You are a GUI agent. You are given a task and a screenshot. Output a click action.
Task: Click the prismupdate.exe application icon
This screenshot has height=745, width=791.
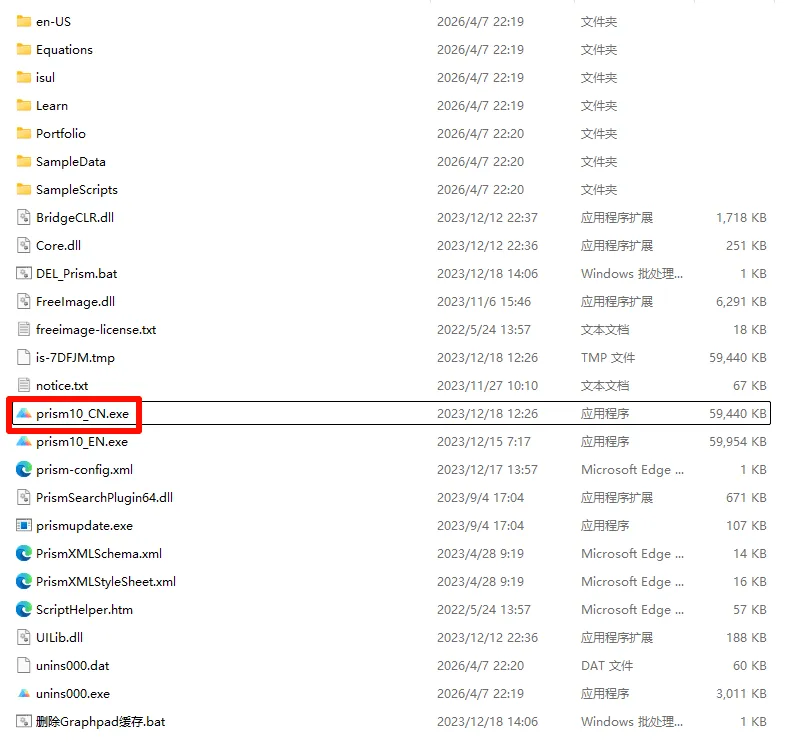[24, 526]
